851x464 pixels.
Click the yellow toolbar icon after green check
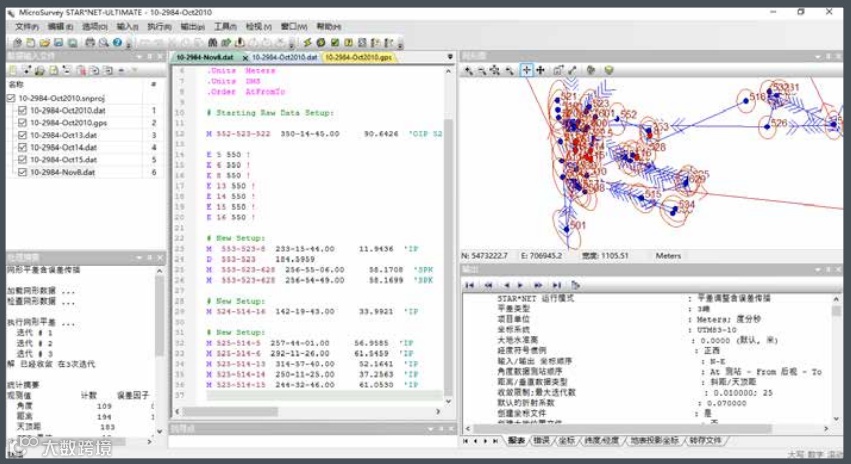point(348,42)
